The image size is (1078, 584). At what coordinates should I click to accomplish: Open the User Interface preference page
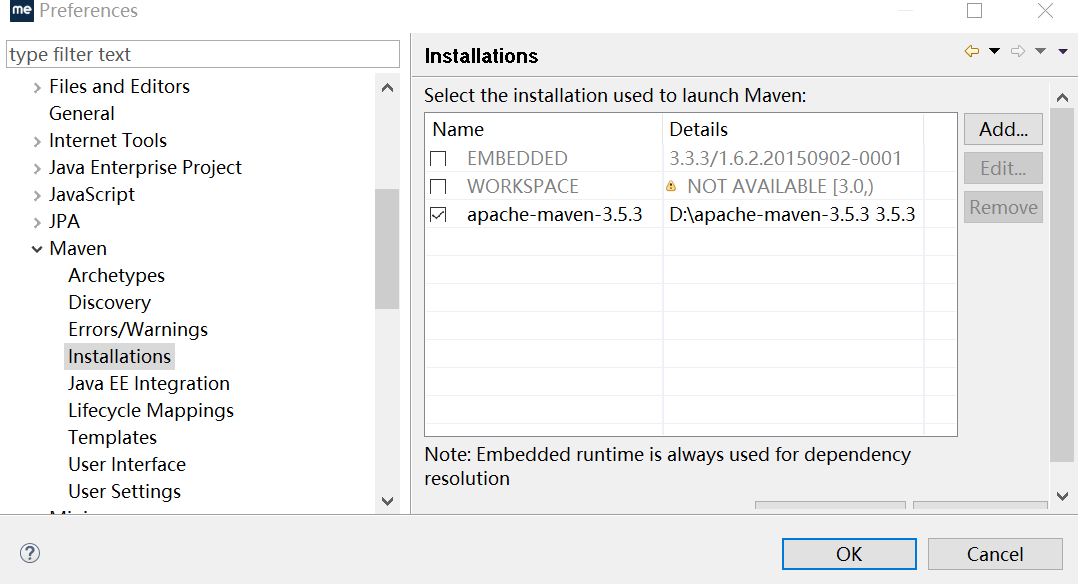point(126,464)
